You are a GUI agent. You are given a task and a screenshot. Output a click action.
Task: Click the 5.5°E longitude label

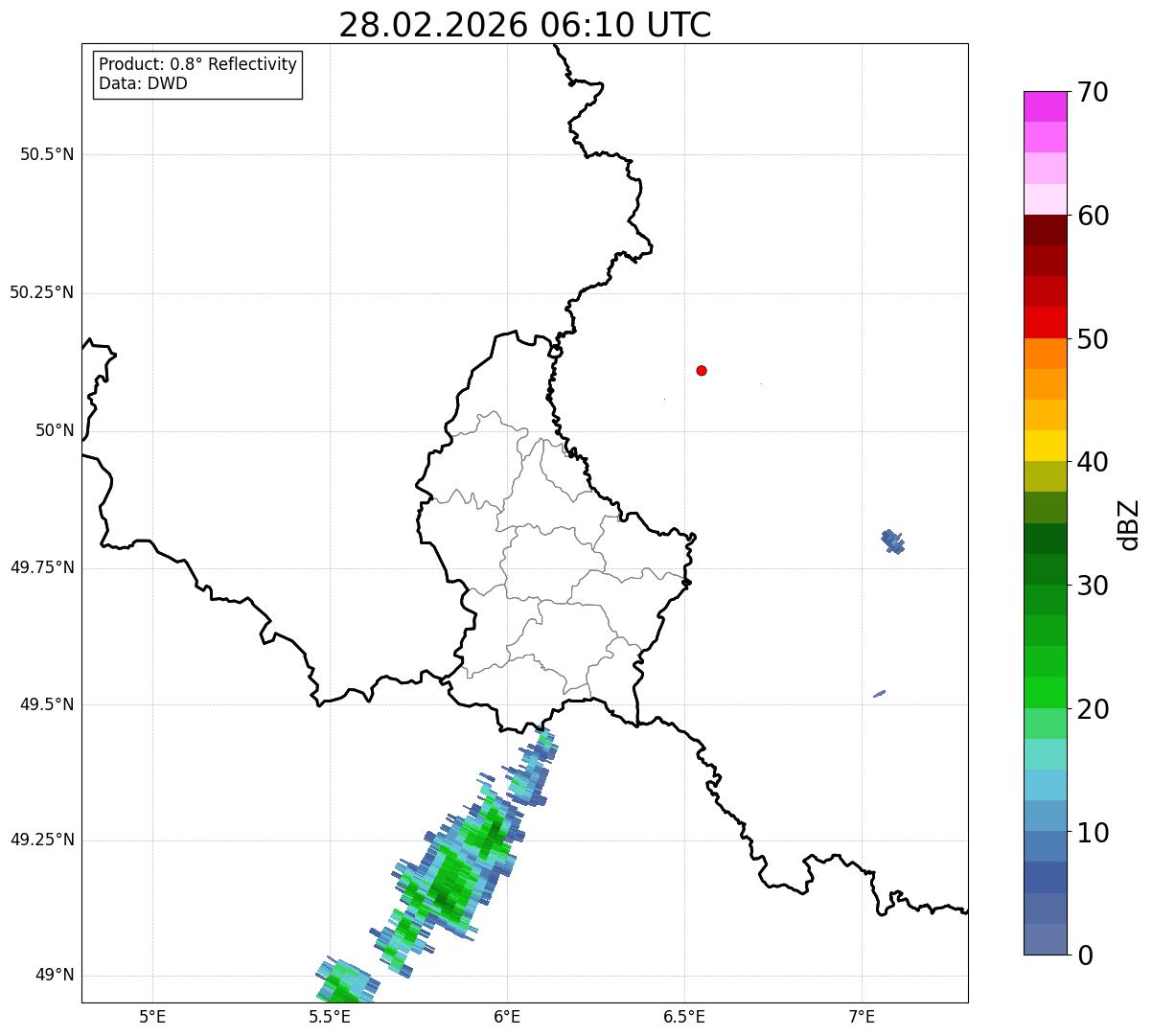click(x=330, y=1016)
